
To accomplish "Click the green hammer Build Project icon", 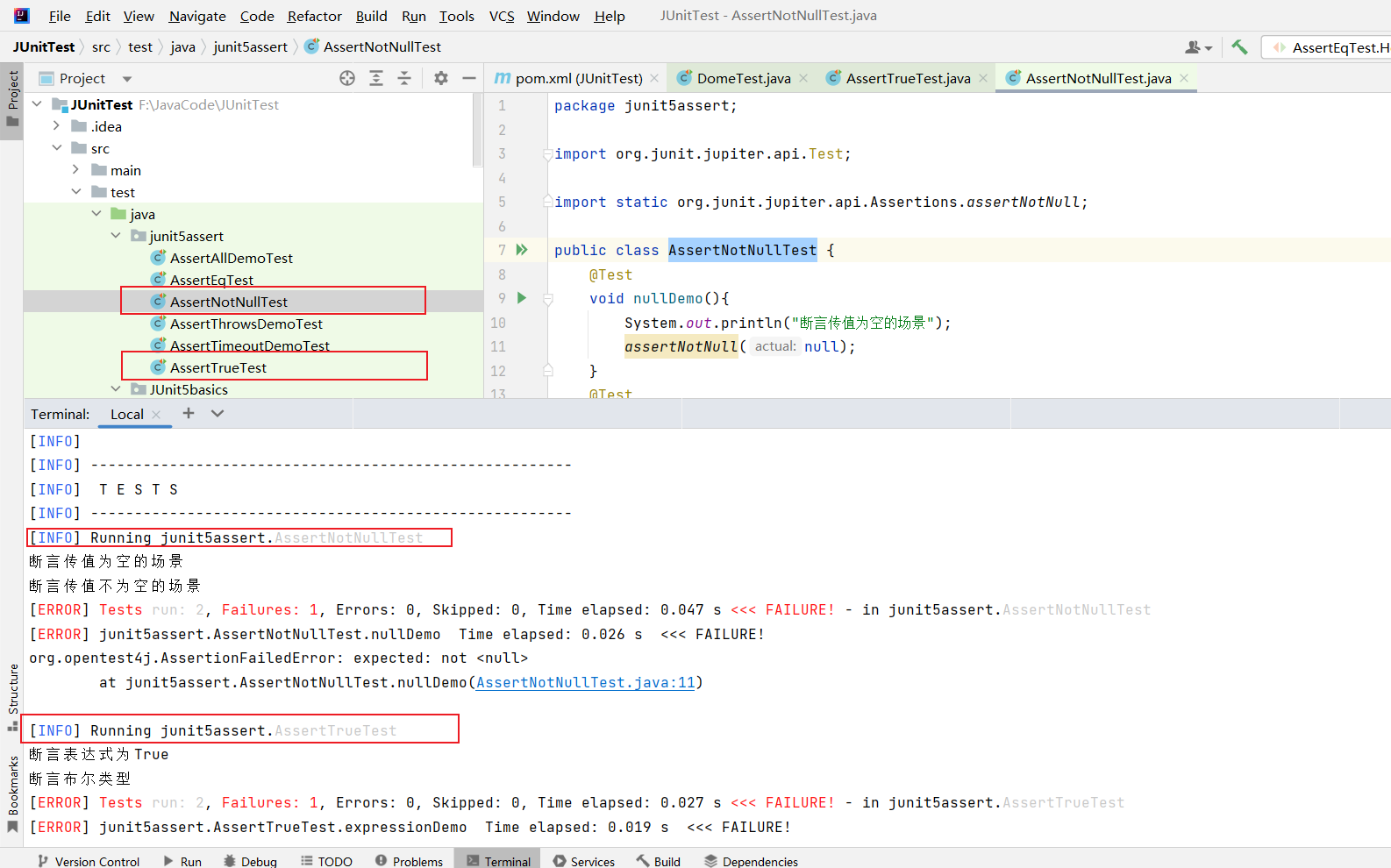I will point(1239,47).
